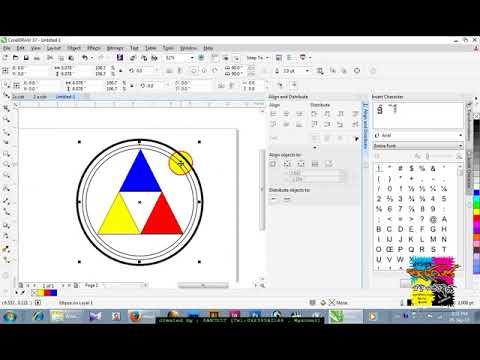
Task: Cut the selection using the toolbar
Action: [50, 58]
